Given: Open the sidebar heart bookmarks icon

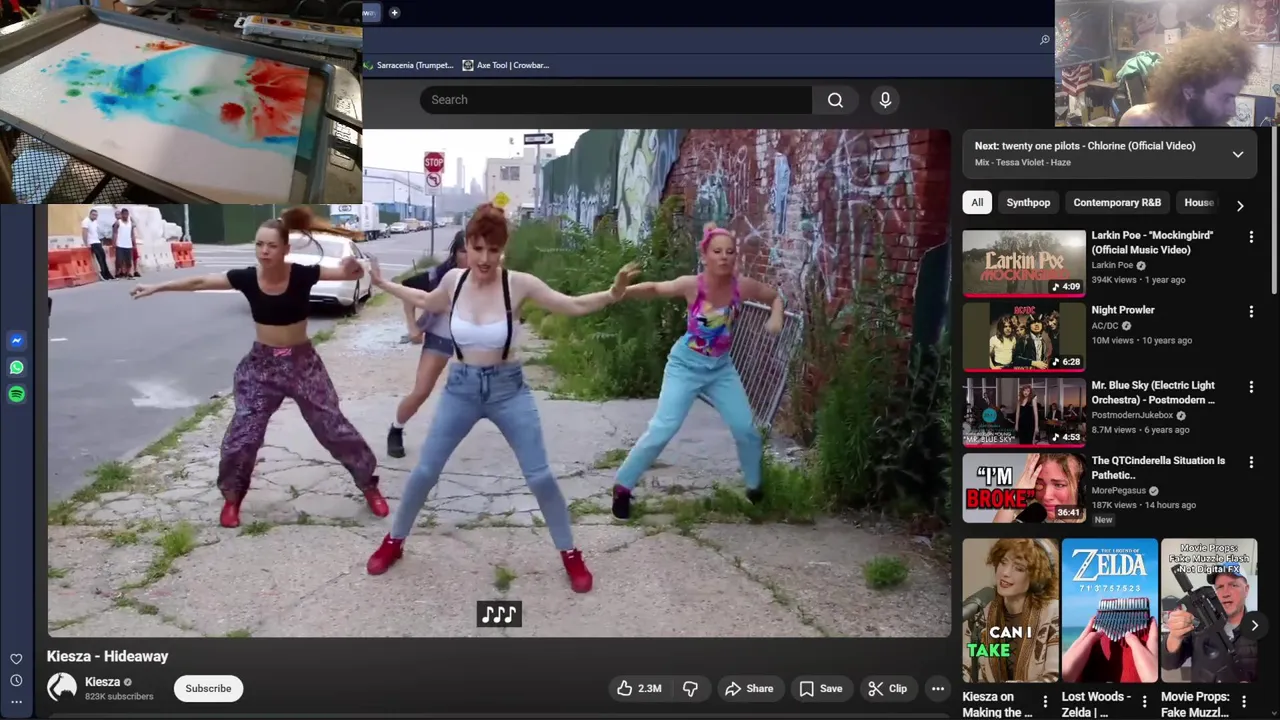Looking at the screenshot, I should click(x=16, y=659).
